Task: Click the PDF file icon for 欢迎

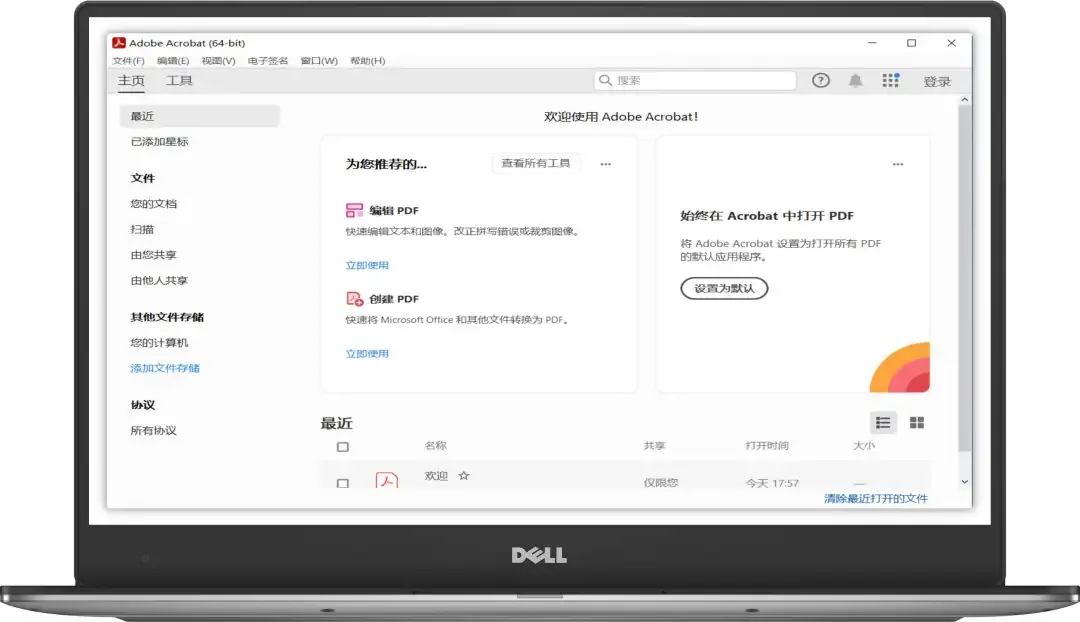Action: pos(386,479)
